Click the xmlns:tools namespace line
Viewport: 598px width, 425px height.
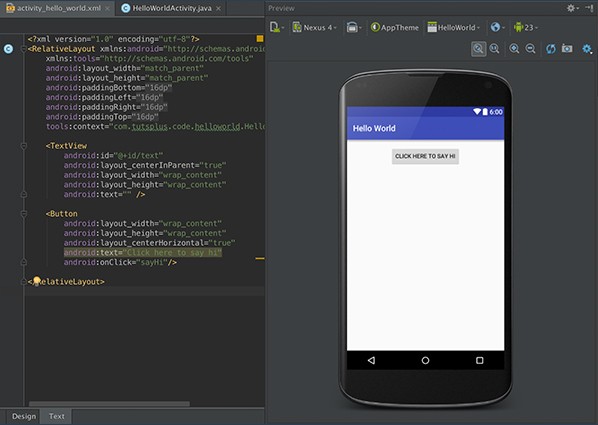click(x=150, y=58)
